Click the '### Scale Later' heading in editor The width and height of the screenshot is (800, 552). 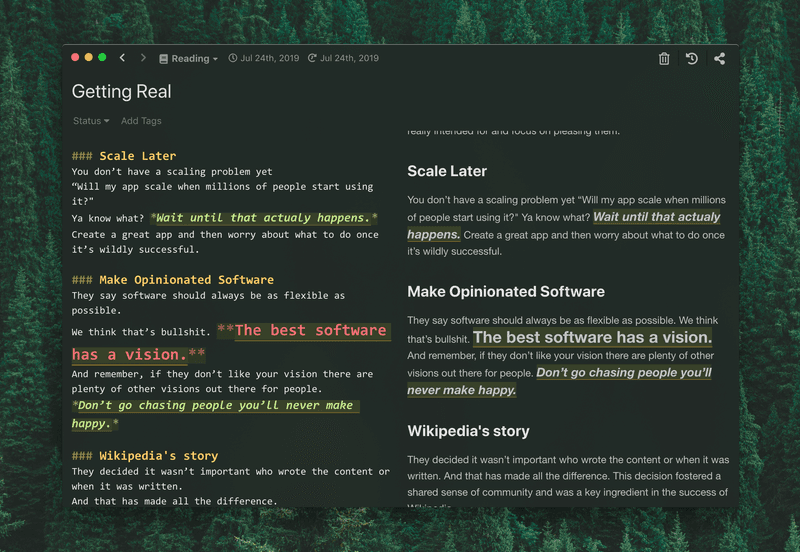(x=124, y=156)
